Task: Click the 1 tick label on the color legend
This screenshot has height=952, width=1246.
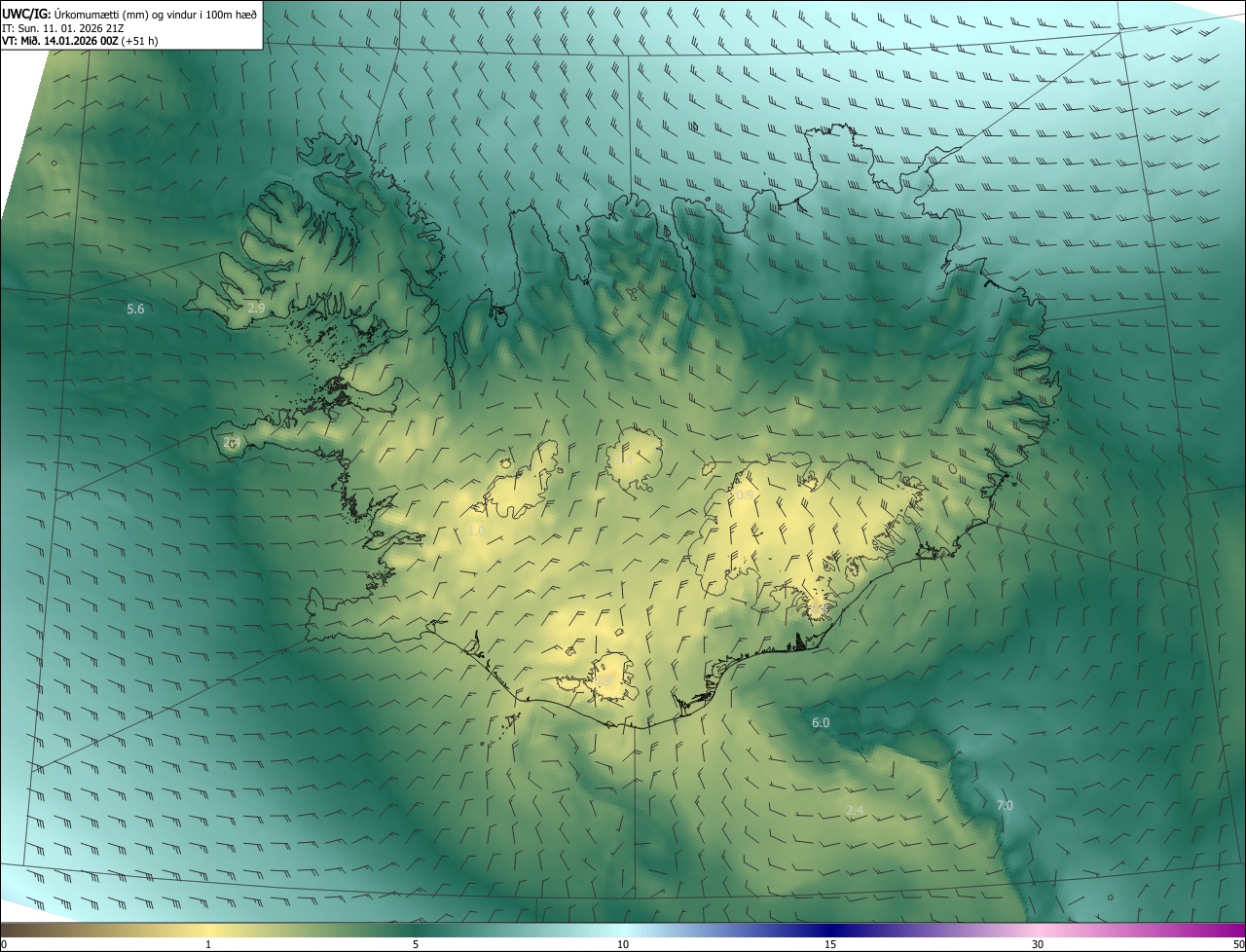Action: [x=208, y=944]
